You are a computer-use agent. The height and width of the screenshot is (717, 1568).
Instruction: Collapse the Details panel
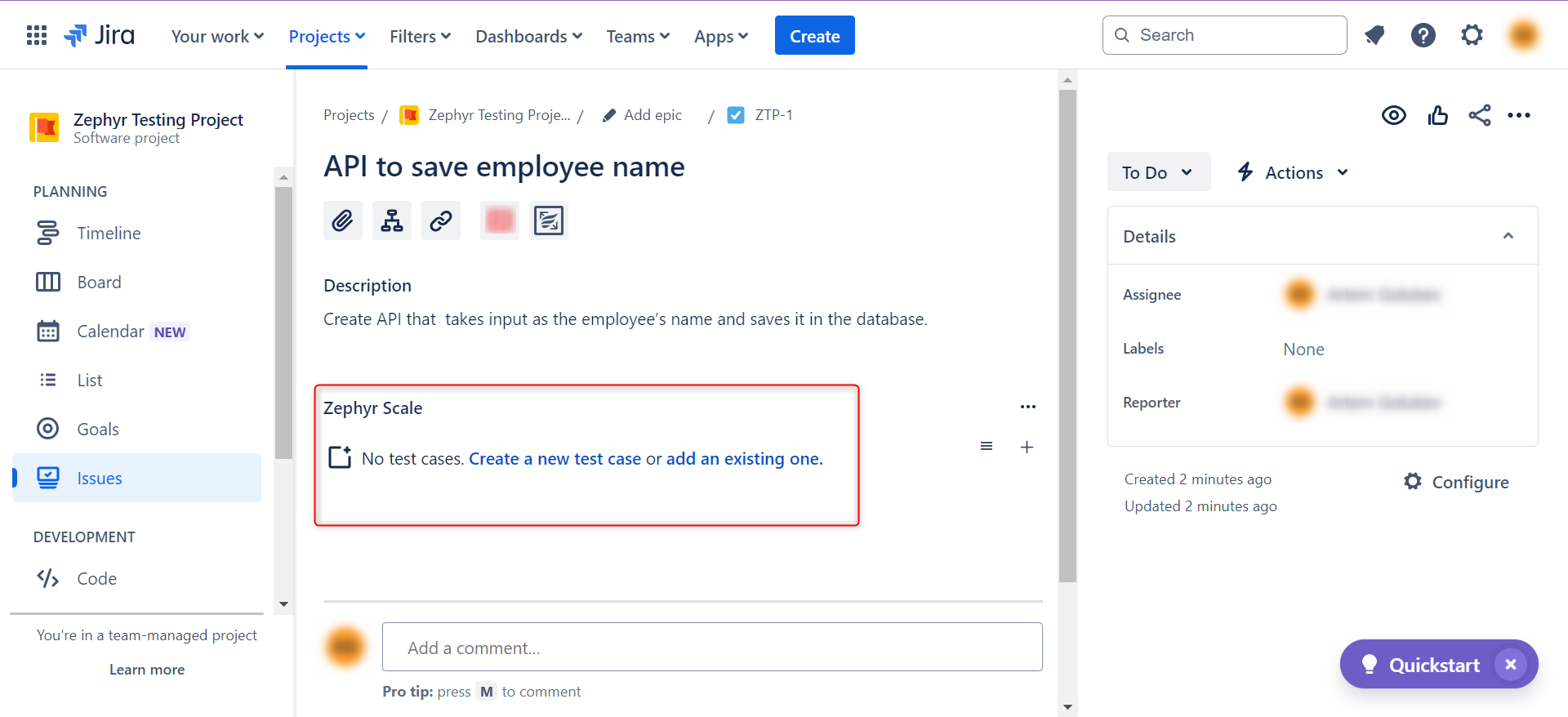(1508, 236)
